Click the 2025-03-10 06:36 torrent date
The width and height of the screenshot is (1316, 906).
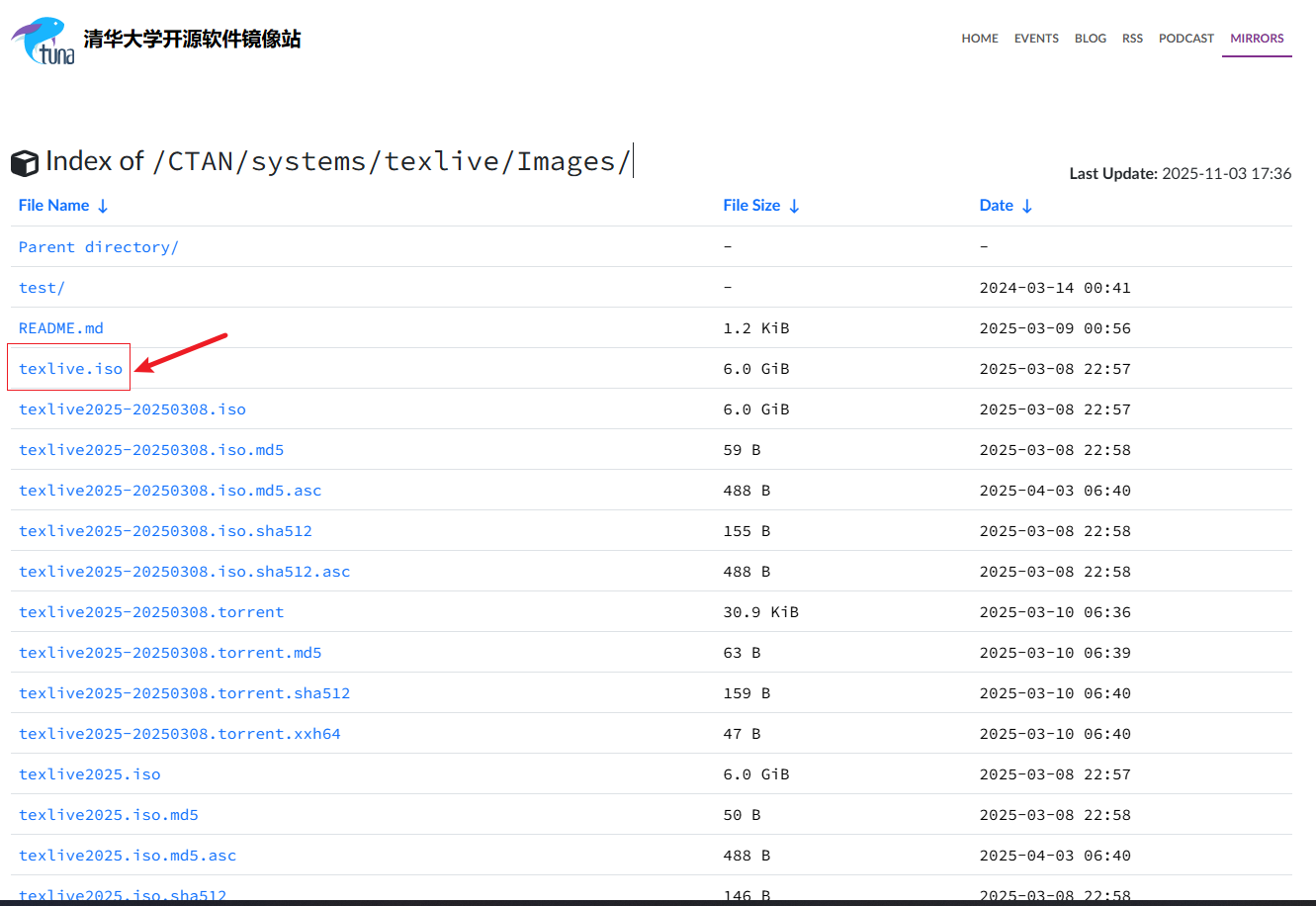pos(1055,612)
